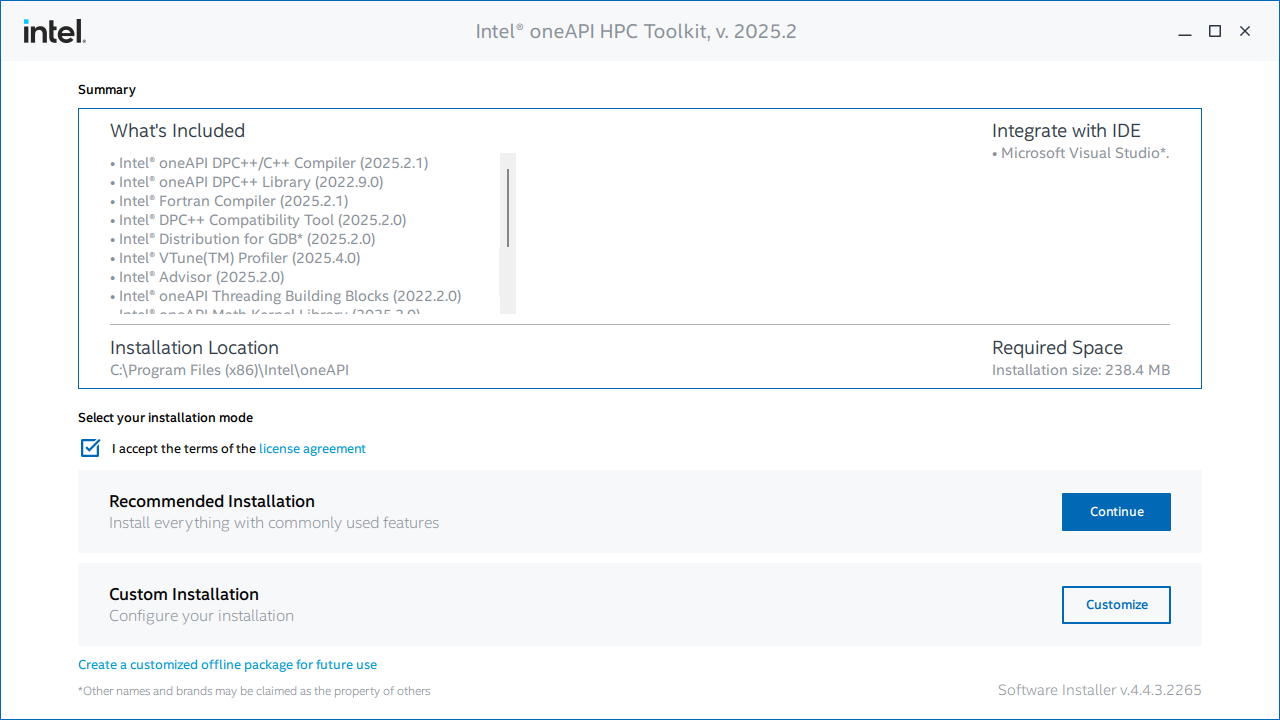Select Intel Advisor (2025.2.0) entry

[197, 277]
